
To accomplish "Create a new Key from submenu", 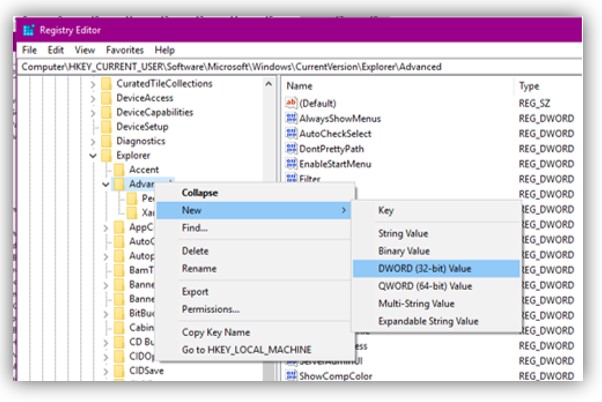I will coord(436,210).
